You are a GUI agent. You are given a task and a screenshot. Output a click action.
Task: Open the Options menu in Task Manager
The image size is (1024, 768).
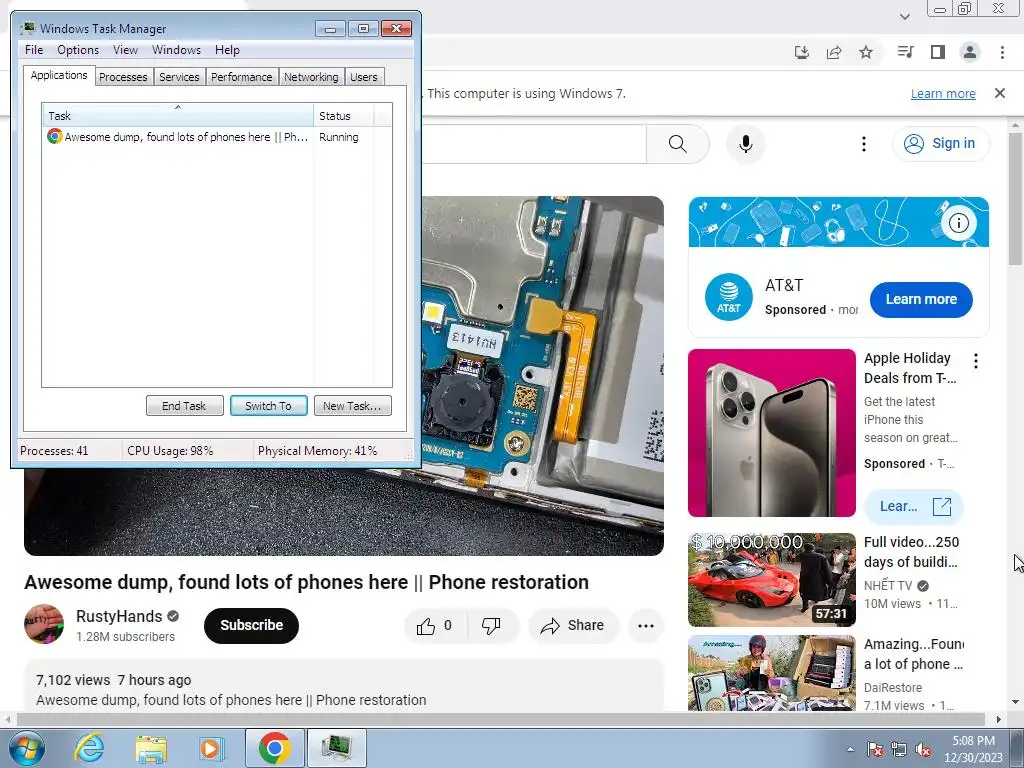point(78,50)
